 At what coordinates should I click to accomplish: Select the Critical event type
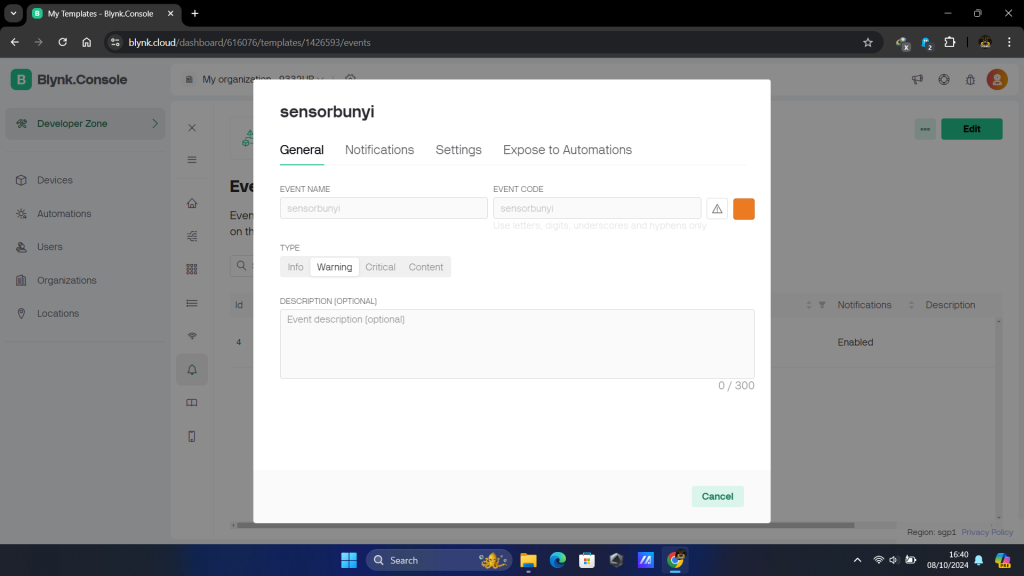(380, 267)
